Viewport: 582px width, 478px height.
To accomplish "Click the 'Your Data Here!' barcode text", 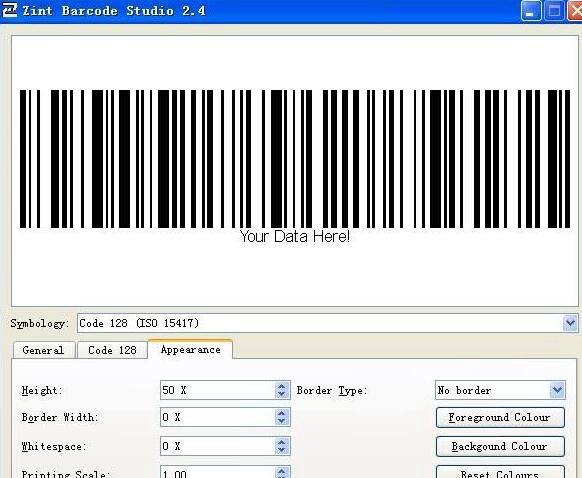I will point(295,236).
